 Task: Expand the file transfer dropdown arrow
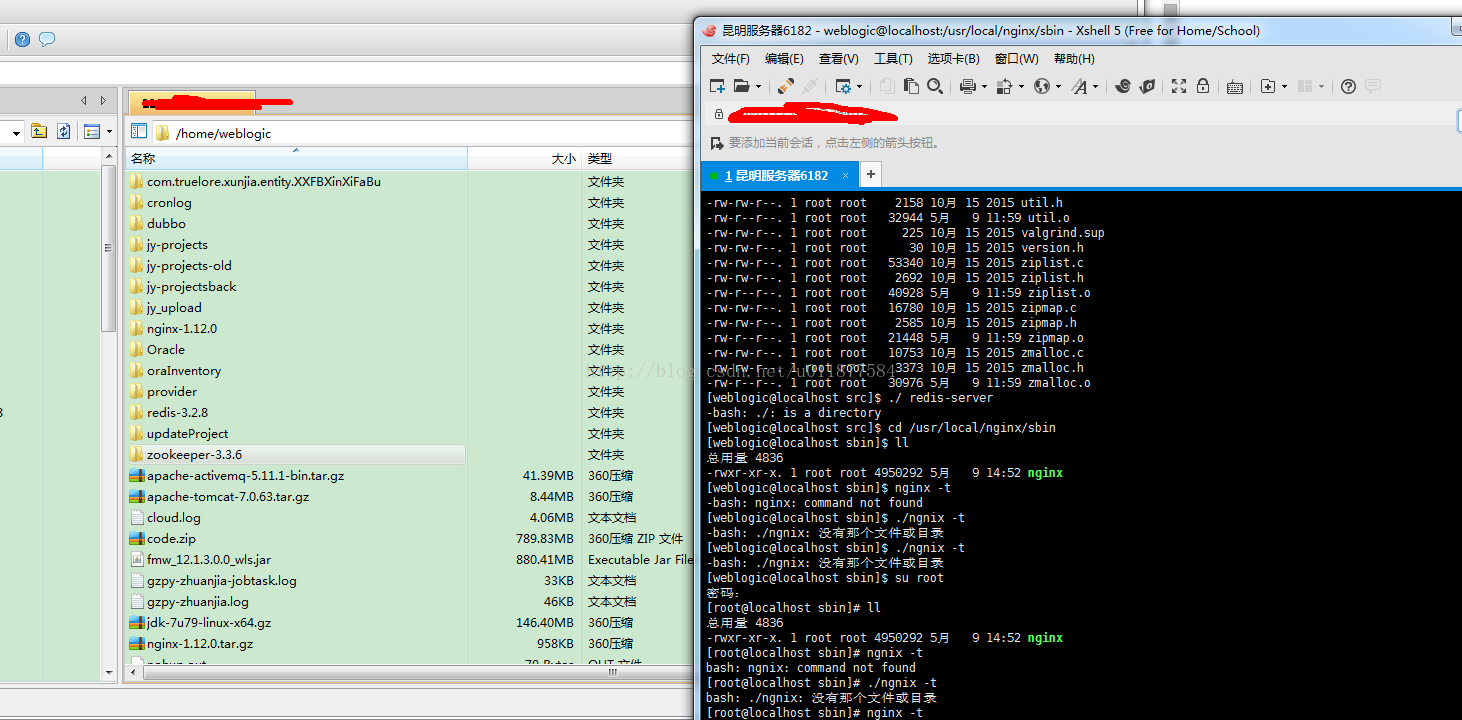pyautogui.click(x=1020, y=87)
